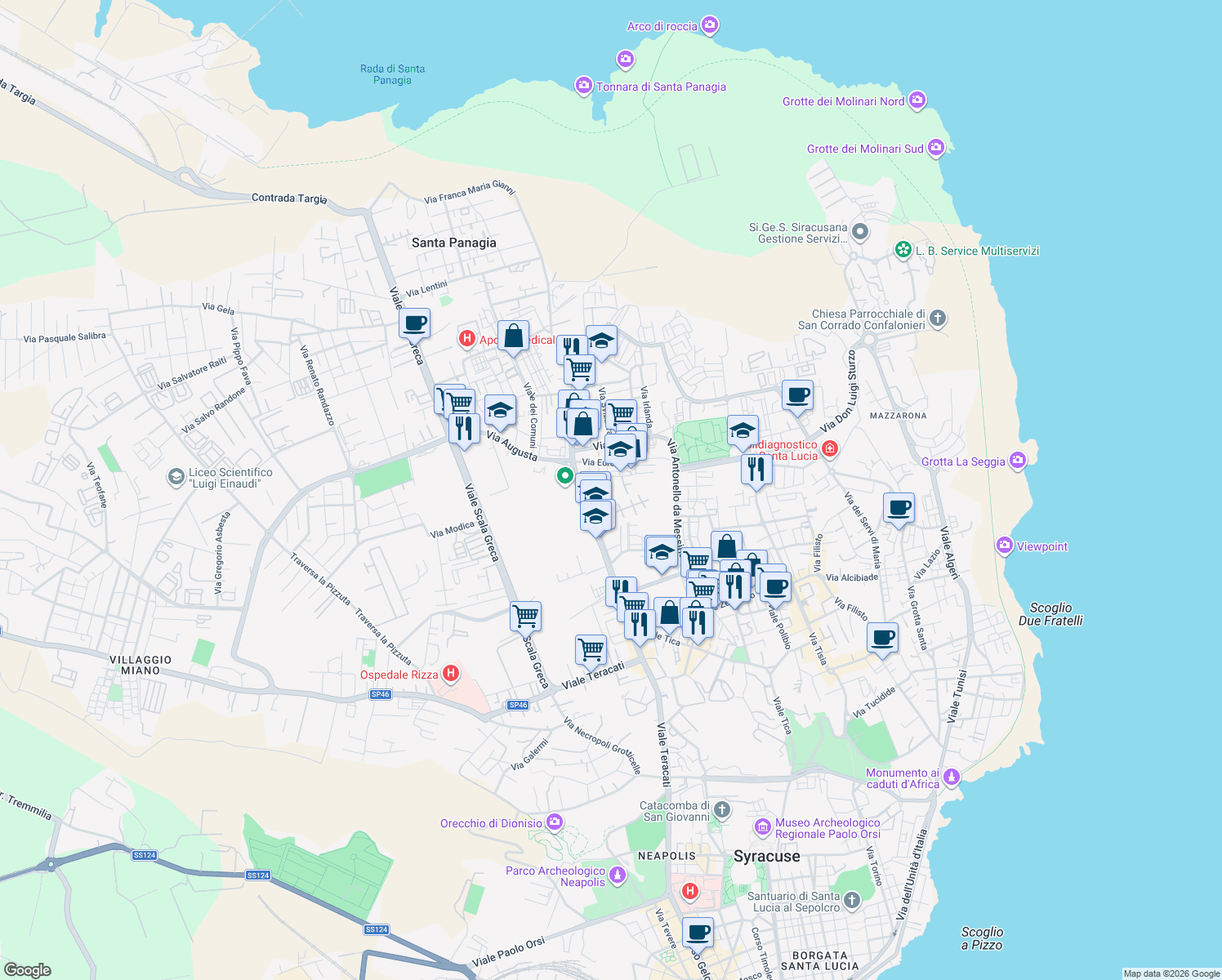Click the viewpoint marker on the eastern coast
The image size is (1222, 980).
[x=1004, y=546]
